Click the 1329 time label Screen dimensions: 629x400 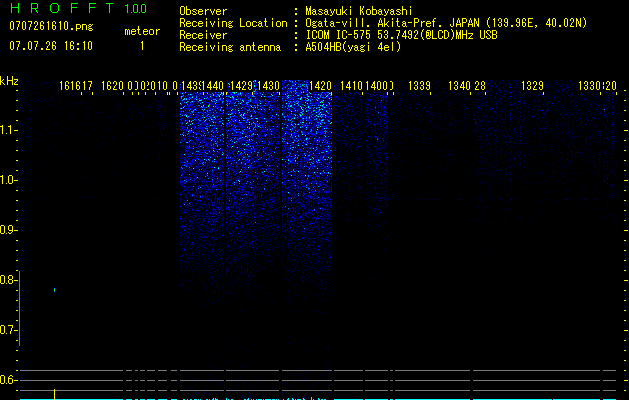click(532, 86)
